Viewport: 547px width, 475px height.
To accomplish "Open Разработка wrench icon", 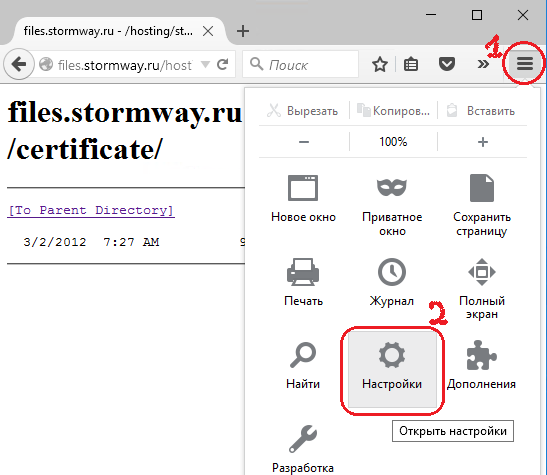I will click(303, 438).
